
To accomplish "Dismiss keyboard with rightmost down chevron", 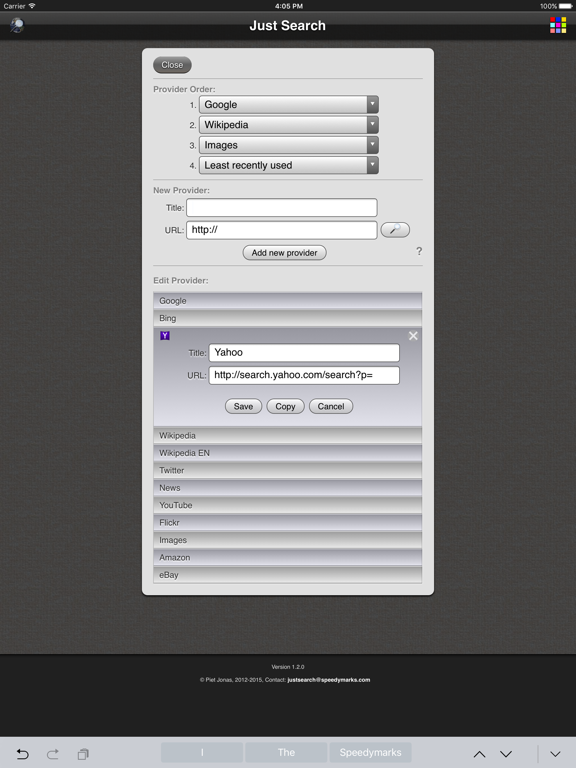I will point(555,754).
